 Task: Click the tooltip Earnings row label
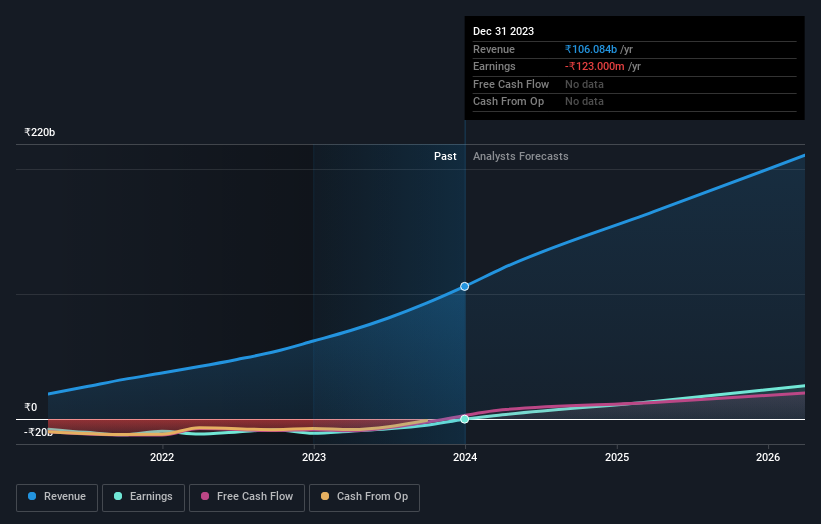point(494,66)
